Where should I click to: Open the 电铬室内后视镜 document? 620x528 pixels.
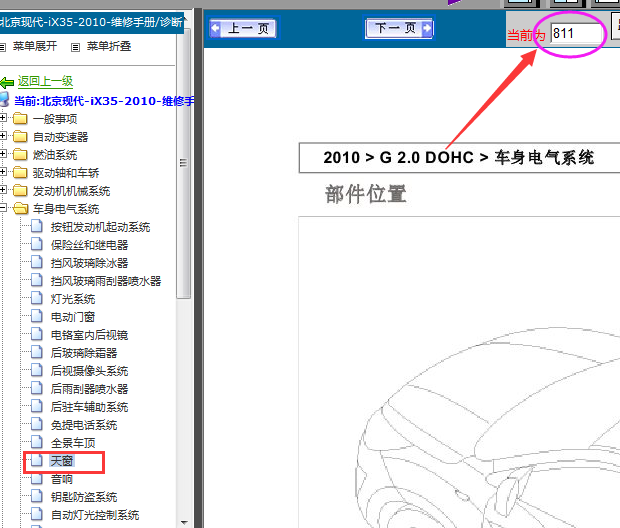[89, 335]
